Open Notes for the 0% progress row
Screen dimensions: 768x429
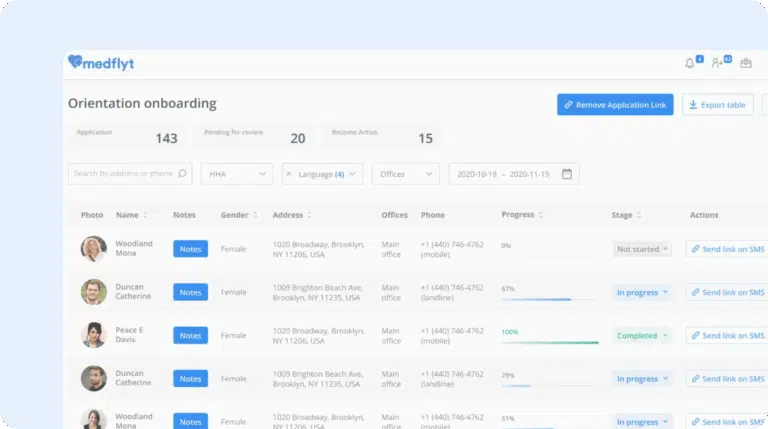point(191,249)
